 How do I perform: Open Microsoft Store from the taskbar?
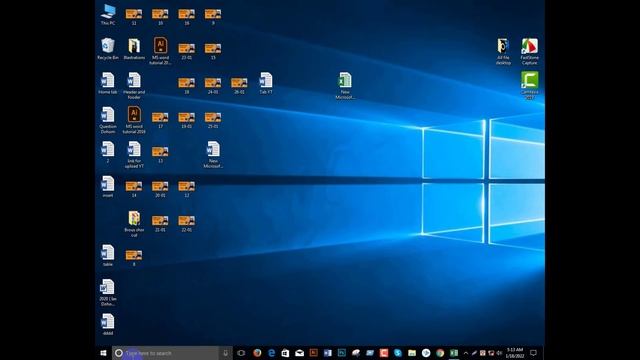click(x=285, y=353)
